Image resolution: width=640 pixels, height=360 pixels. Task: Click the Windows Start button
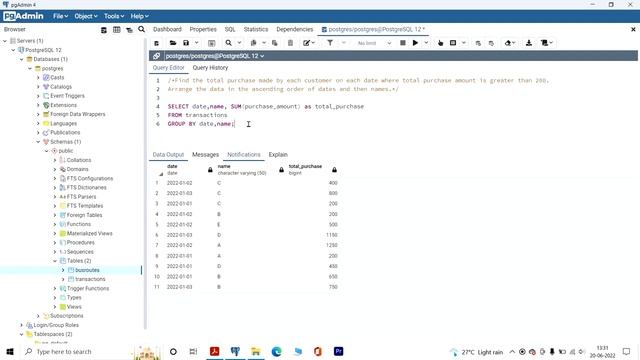pyautogui.click(x=10, y=351)
